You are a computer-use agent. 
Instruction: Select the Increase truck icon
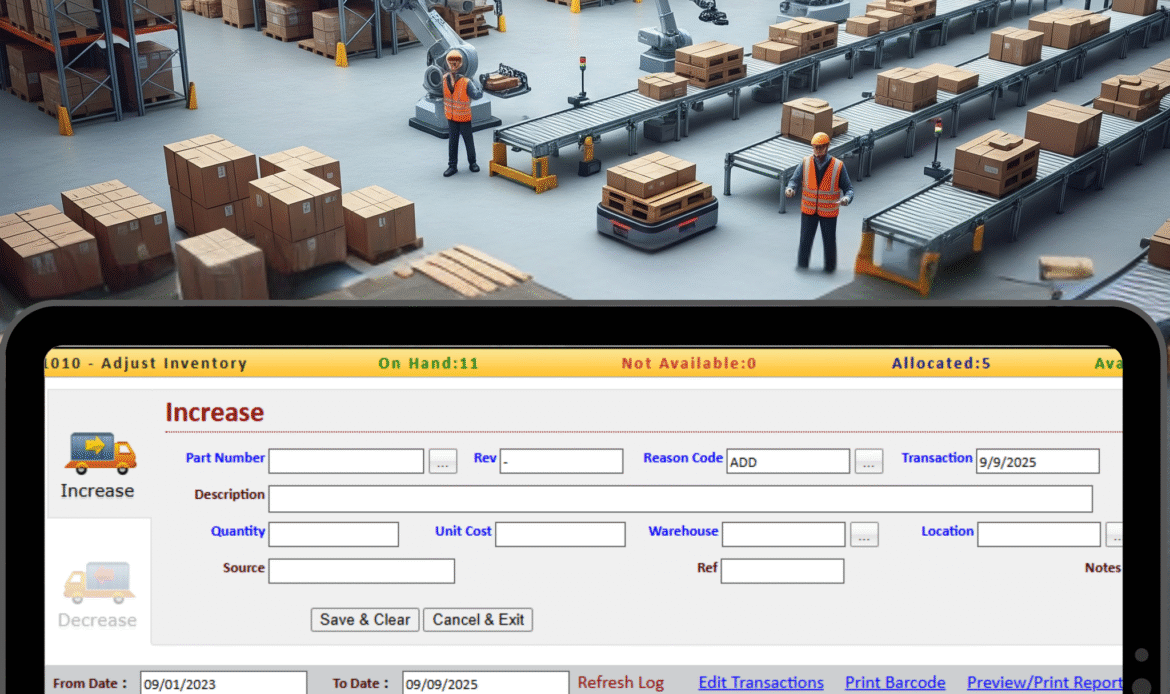[96, 452]
